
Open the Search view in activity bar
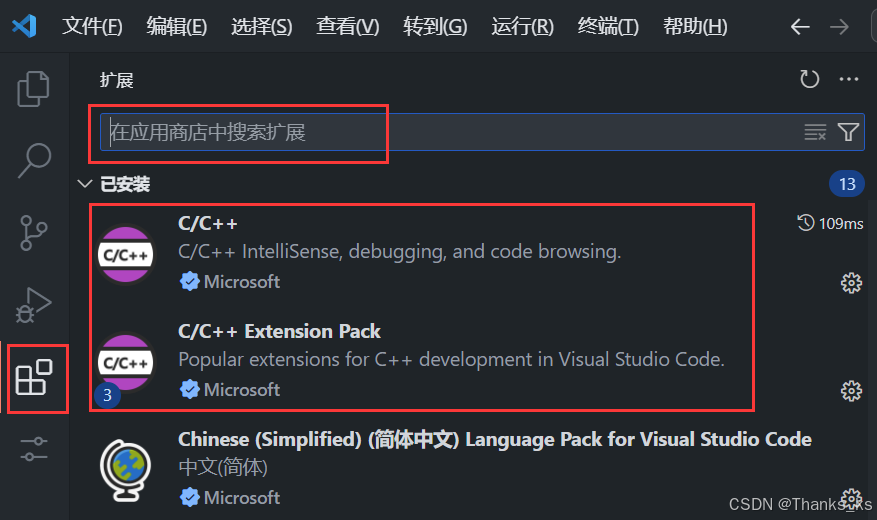tap(34, 160)
